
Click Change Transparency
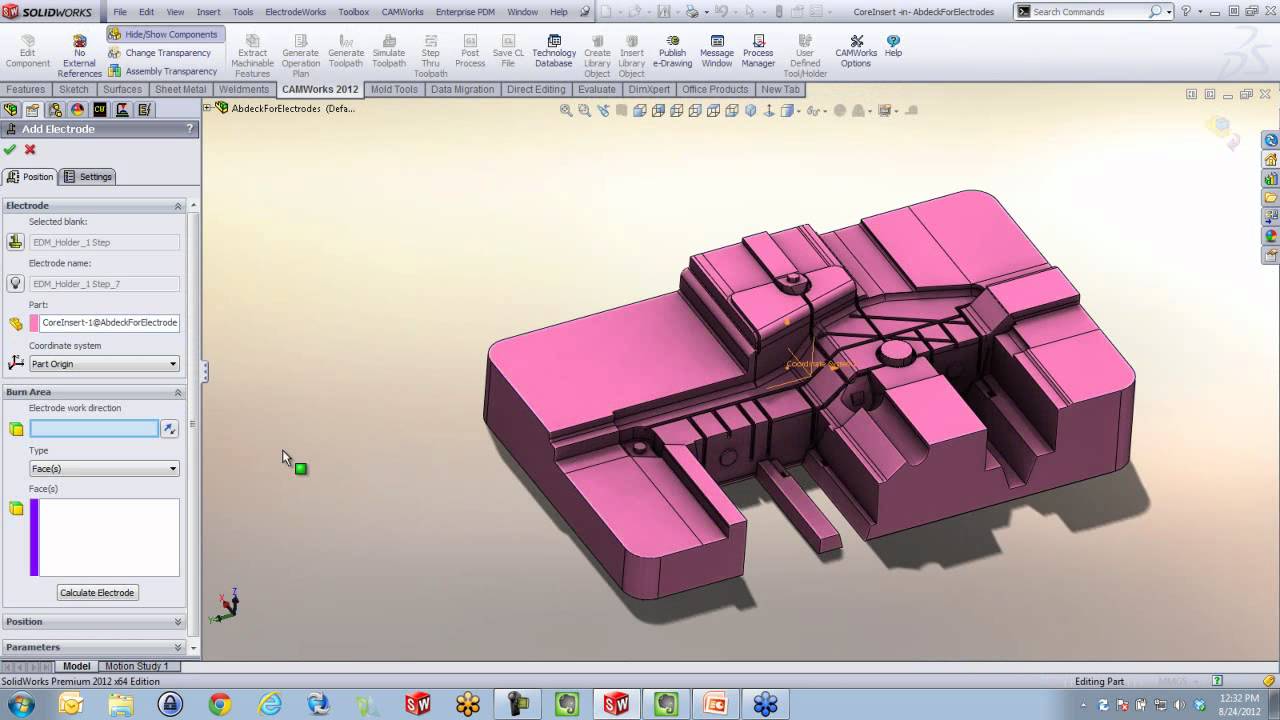160,53
